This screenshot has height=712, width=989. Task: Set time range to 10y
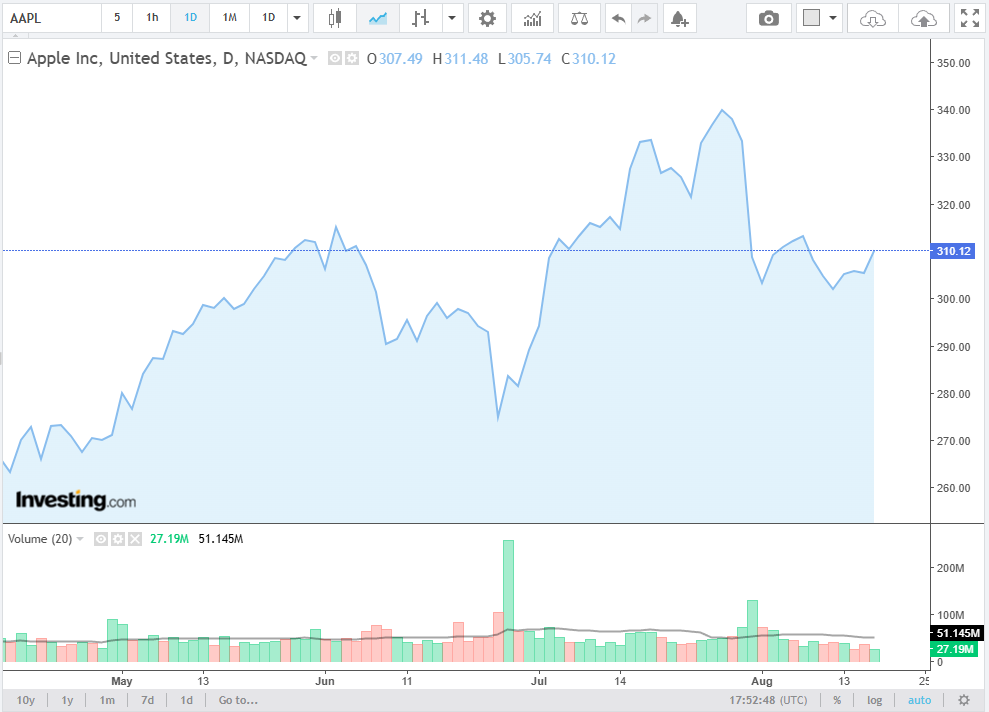pyautogui.click(x=26, y=700)
